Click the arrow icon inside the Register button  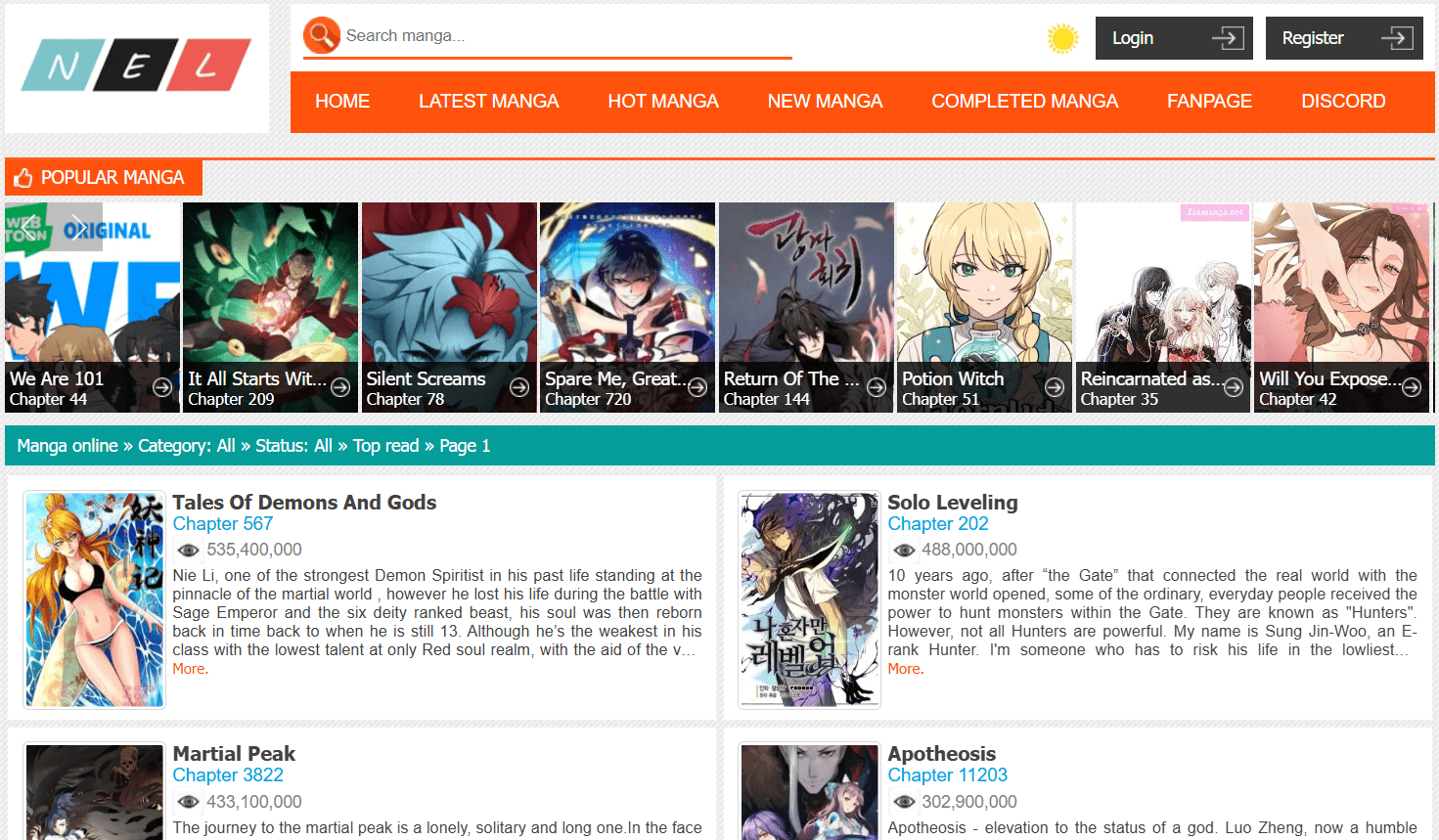tap(1397, 38)
